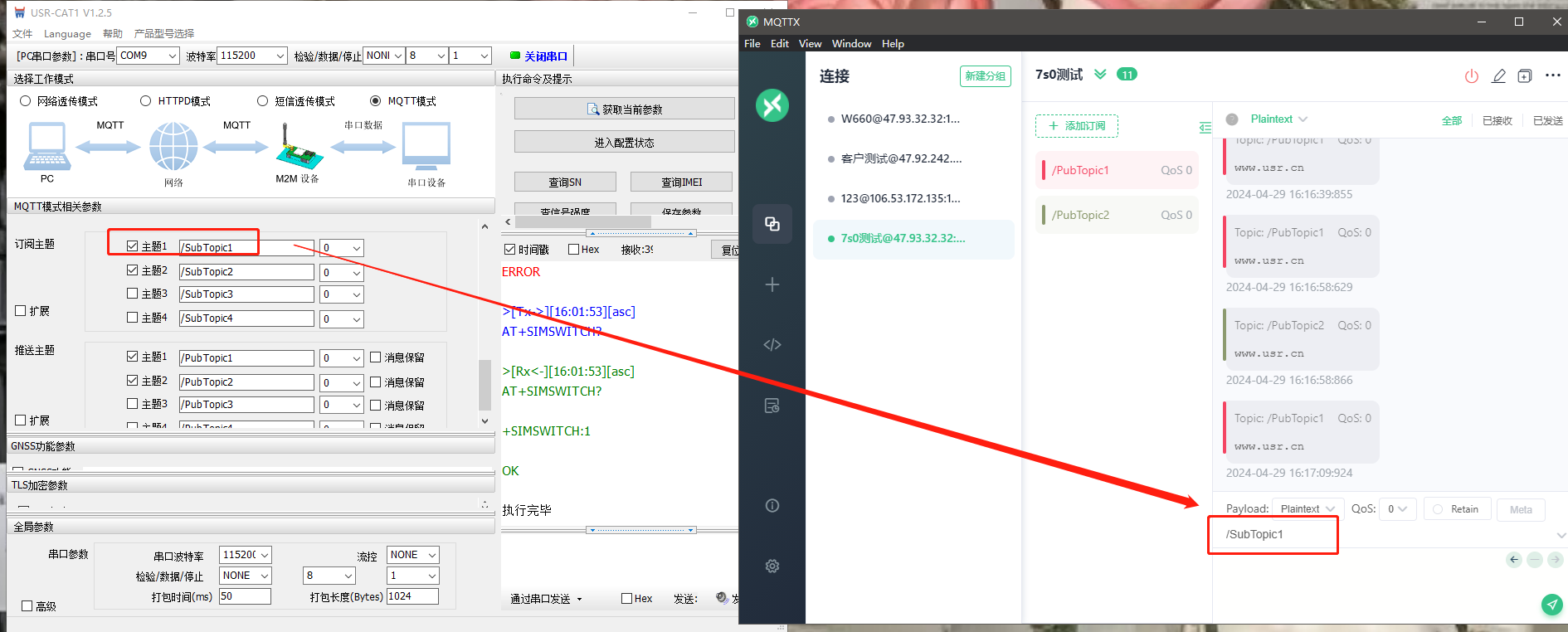Open the NONI parity dropdown at top
This screenshot has width=1568, height=632.
click(384, 56)
